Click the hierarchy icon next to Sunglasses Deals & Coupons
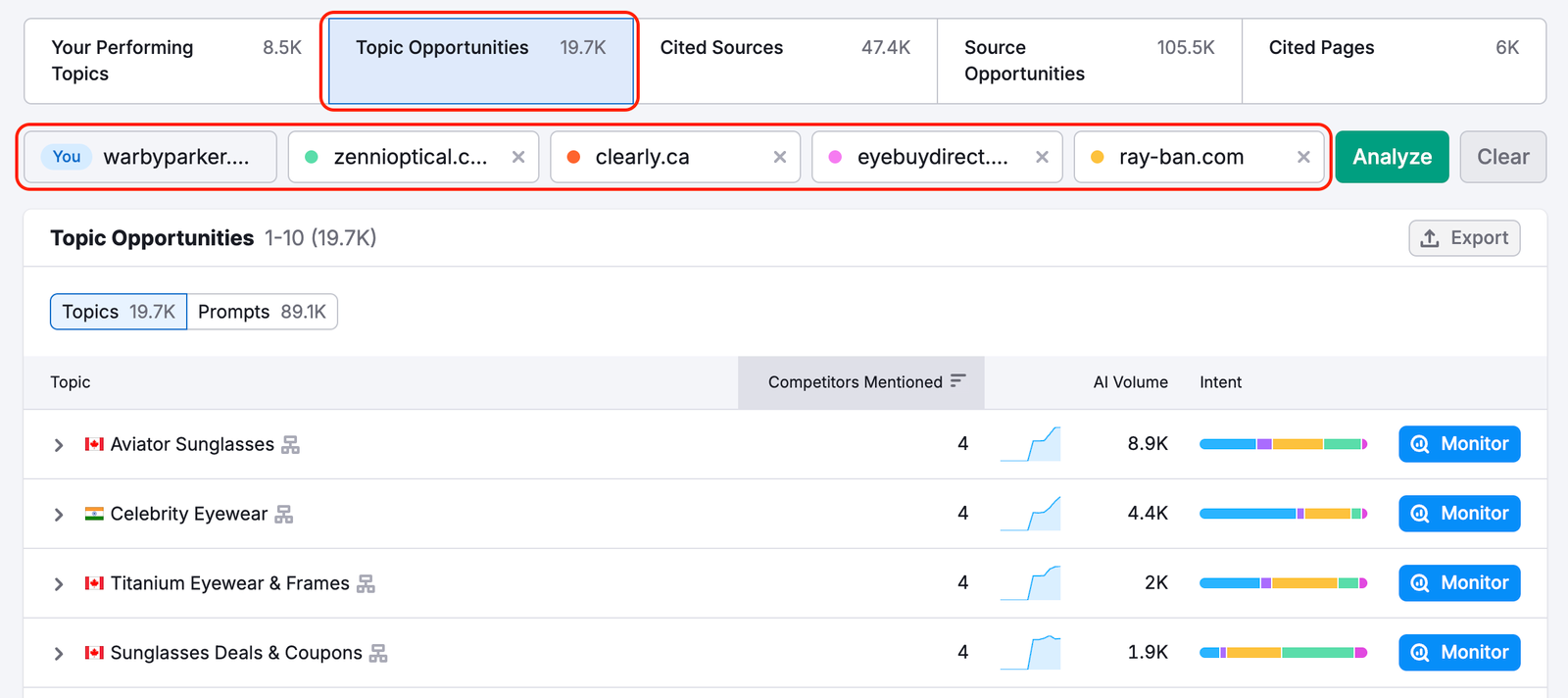This screenshot has width=1568, height=698. coord(378,654)
